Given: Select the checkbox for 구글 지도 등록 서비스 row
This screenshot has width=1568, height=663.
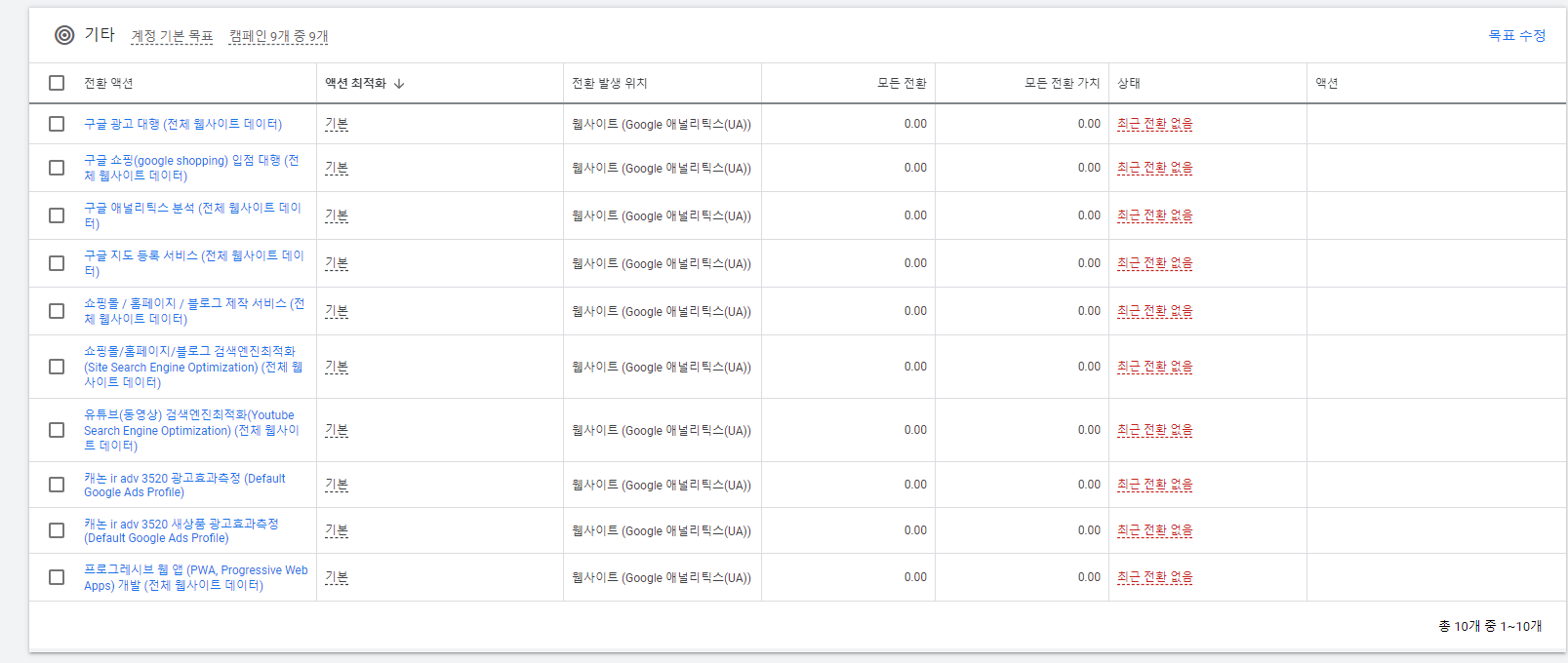Looking at the screenshot, I should point(57,263).
